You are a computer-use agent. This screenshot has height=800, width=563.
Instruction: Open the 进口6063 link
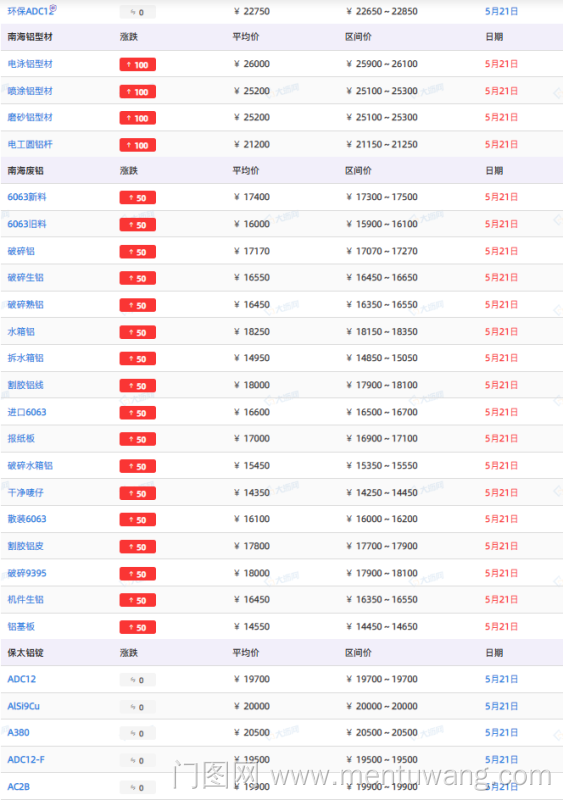[x=27, y=412]
